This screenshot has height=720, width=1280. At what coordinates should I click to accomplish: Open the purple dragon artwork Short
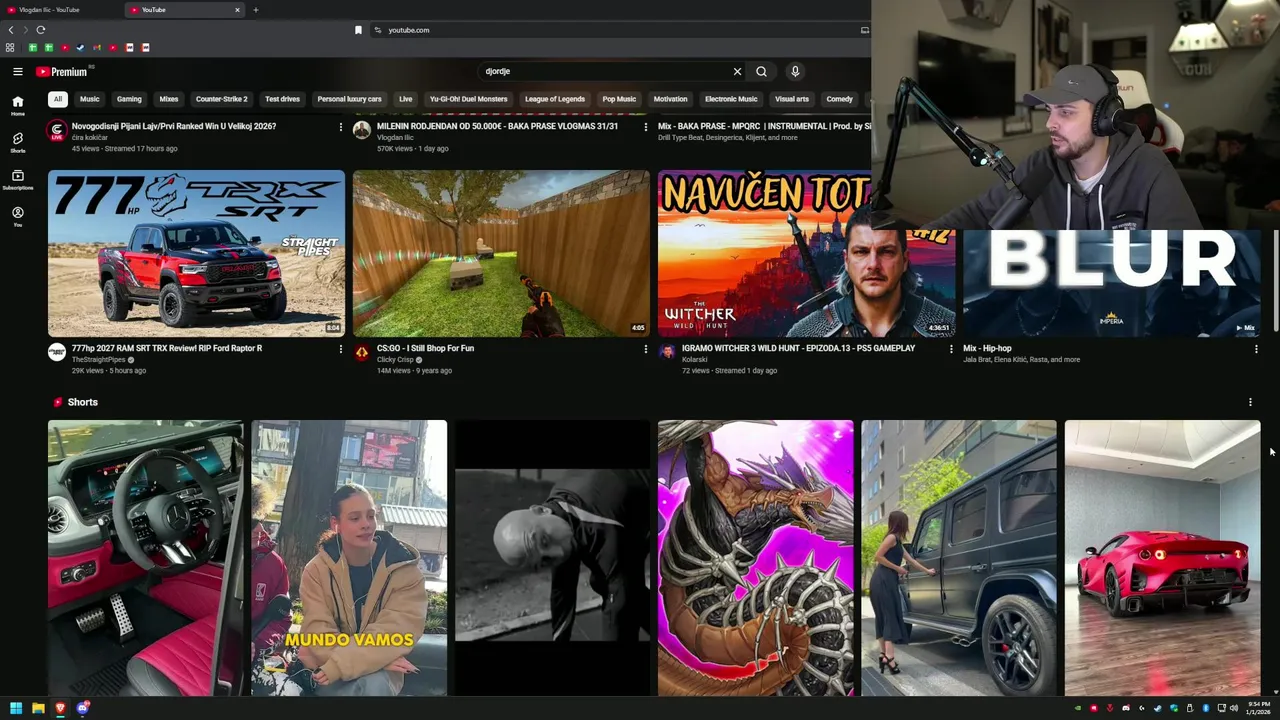click(x=756, y=558)
